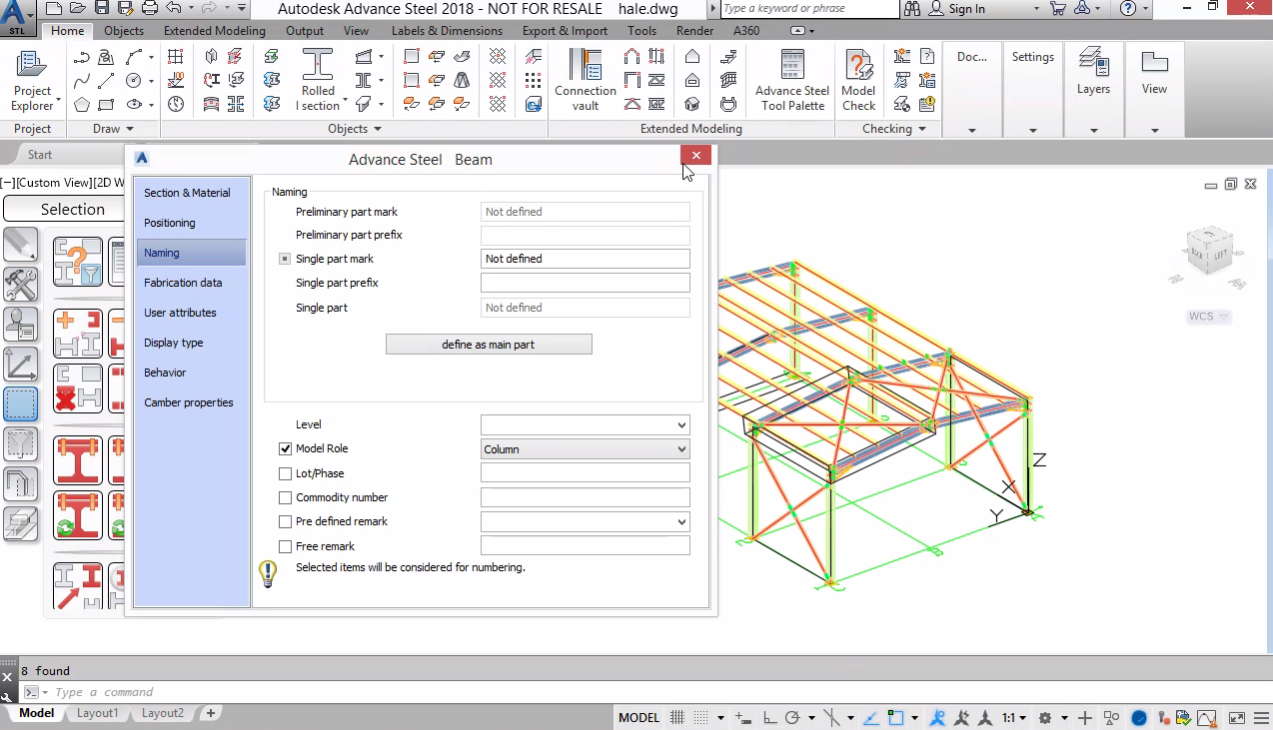Image resolution: width=1273 pixels, height=730 pixels.
Task: Open the status bar customization menu icon
Action: pos(1261,718)
